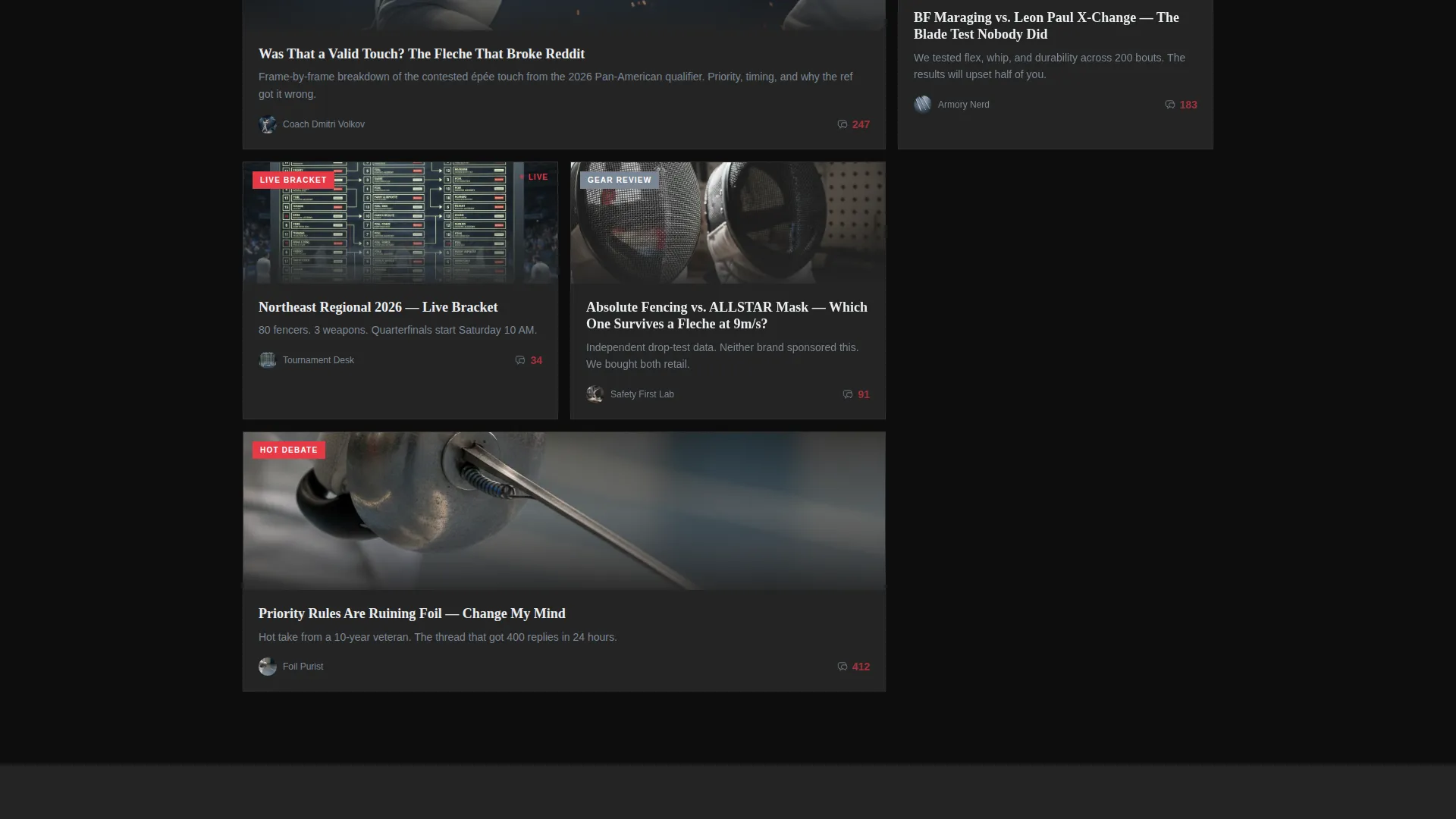This screenshot has height=819, width=1456.
Task: Click the LIVE BRACKET tag badge
Action: tap(293, 180)
